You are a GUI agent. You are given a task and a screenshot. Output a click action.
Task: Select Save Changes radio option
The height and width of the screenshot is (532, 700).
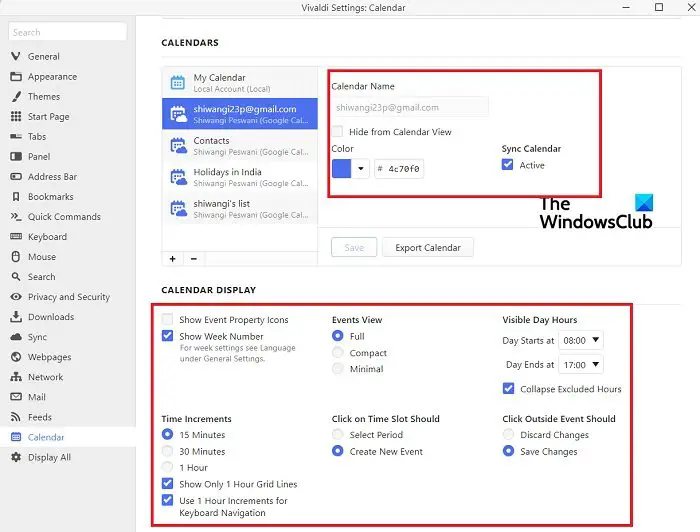point(508,451)
